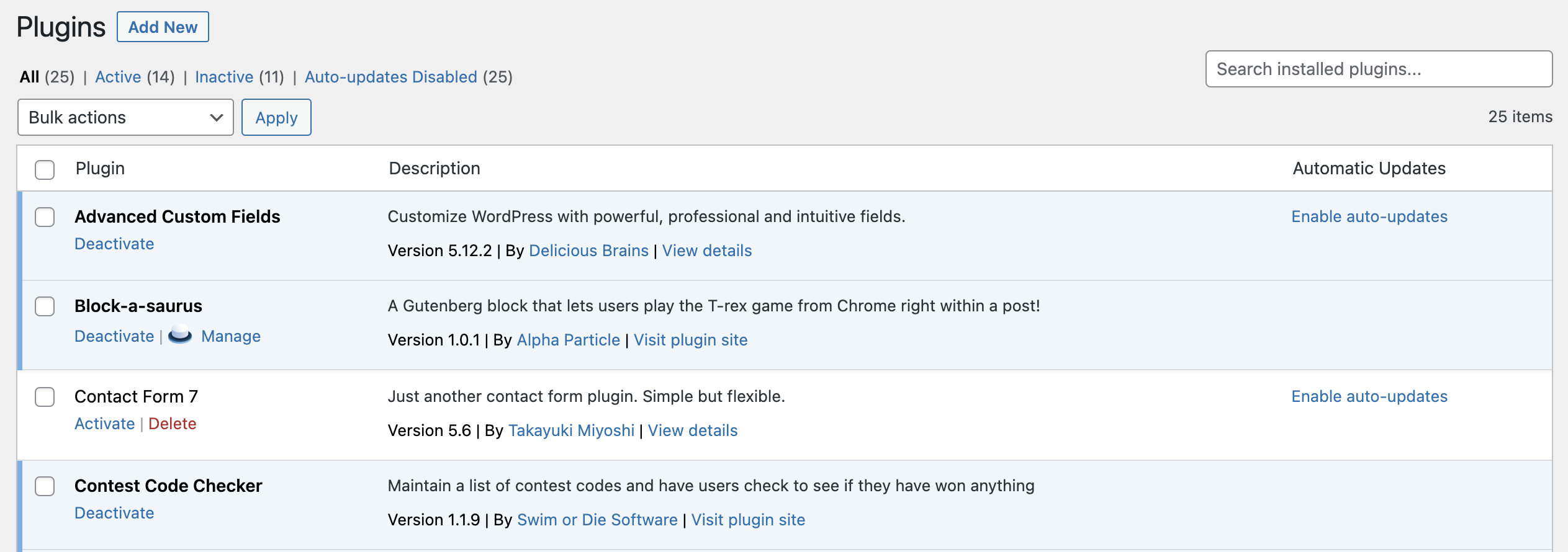The width and height of the screenshot is (1568, 552).
Task: Filter by Inactive plugins
Action: coord(224,77)
